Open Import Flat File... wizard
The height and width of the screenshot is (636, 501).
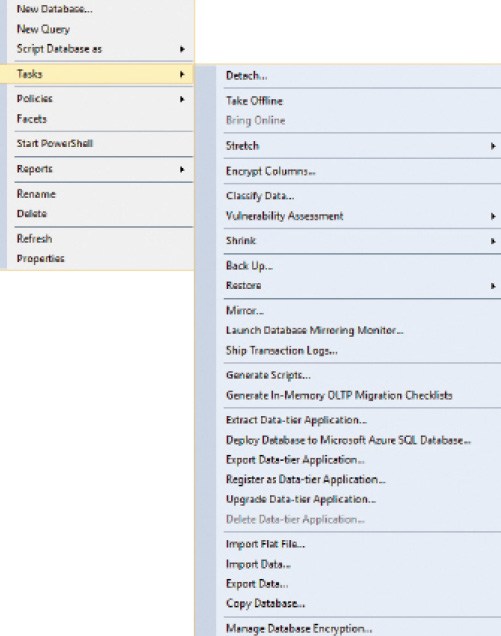tap(265, 544)
